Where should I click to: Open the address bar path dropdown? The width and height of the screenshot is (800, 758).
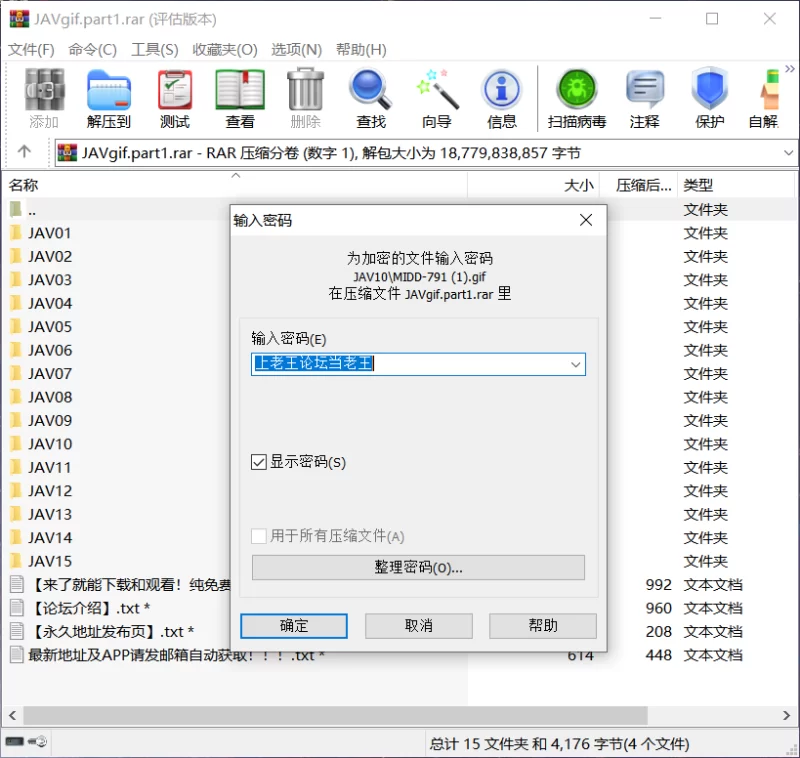tap(788, 153)
